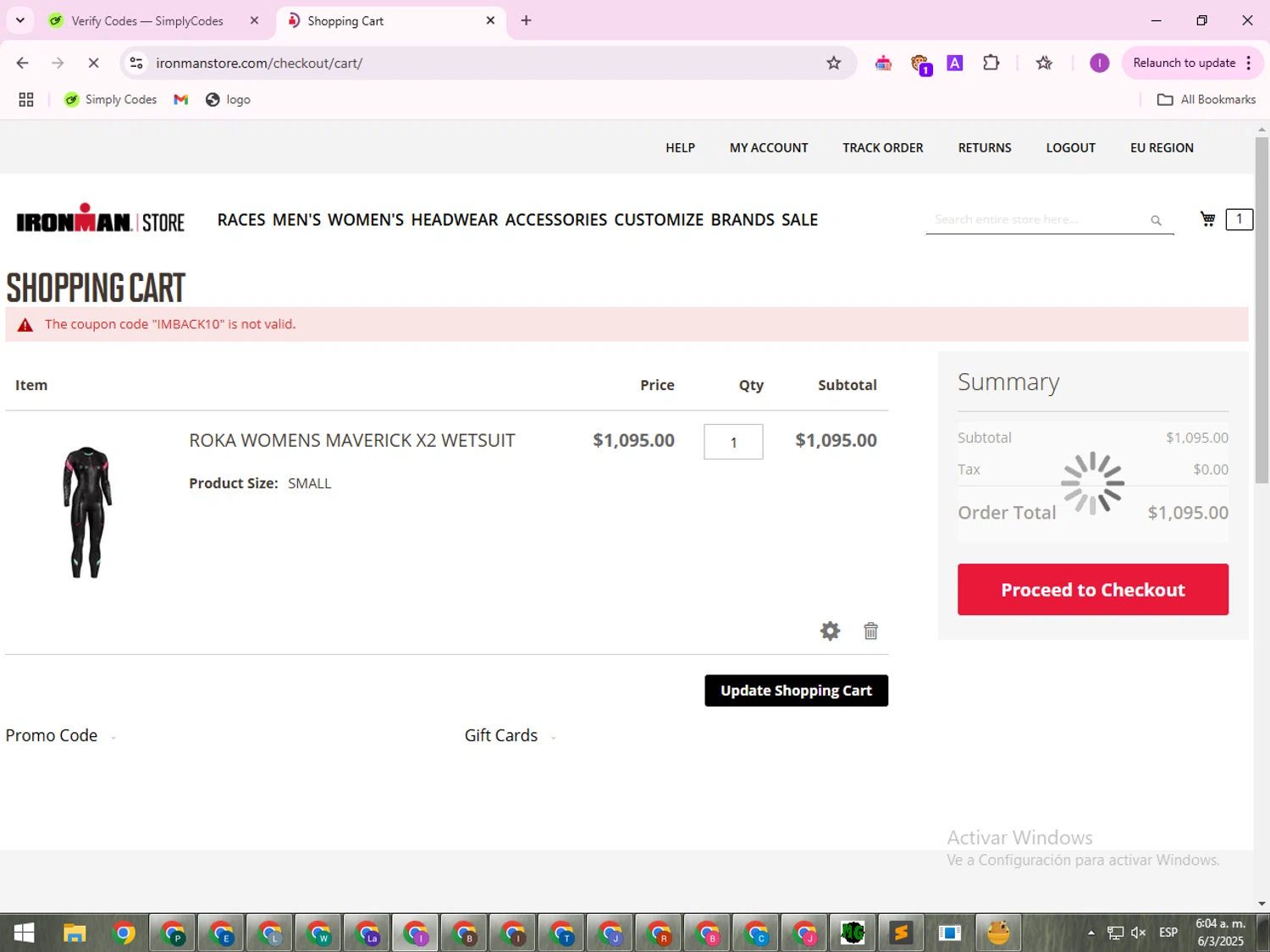Open the SALE menu
This screenshot has width=1270, height=952.
[x=799, y=220]
